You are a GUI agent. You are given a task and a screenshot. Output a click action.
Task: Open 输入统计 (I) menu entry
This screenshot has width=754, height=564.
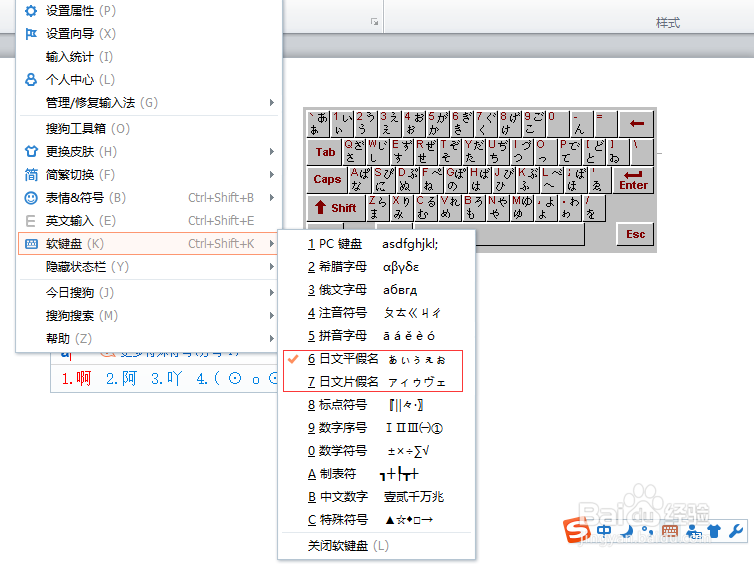148,57
